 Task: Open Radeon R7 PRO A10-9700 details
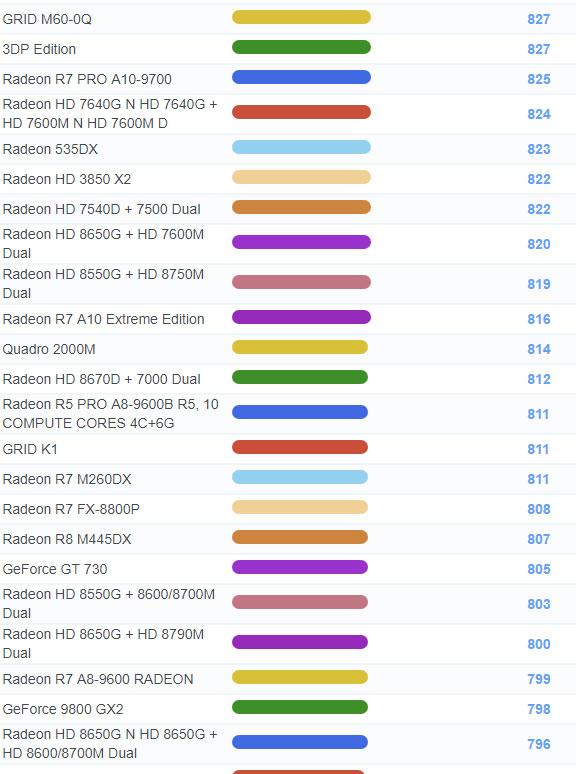87,79
